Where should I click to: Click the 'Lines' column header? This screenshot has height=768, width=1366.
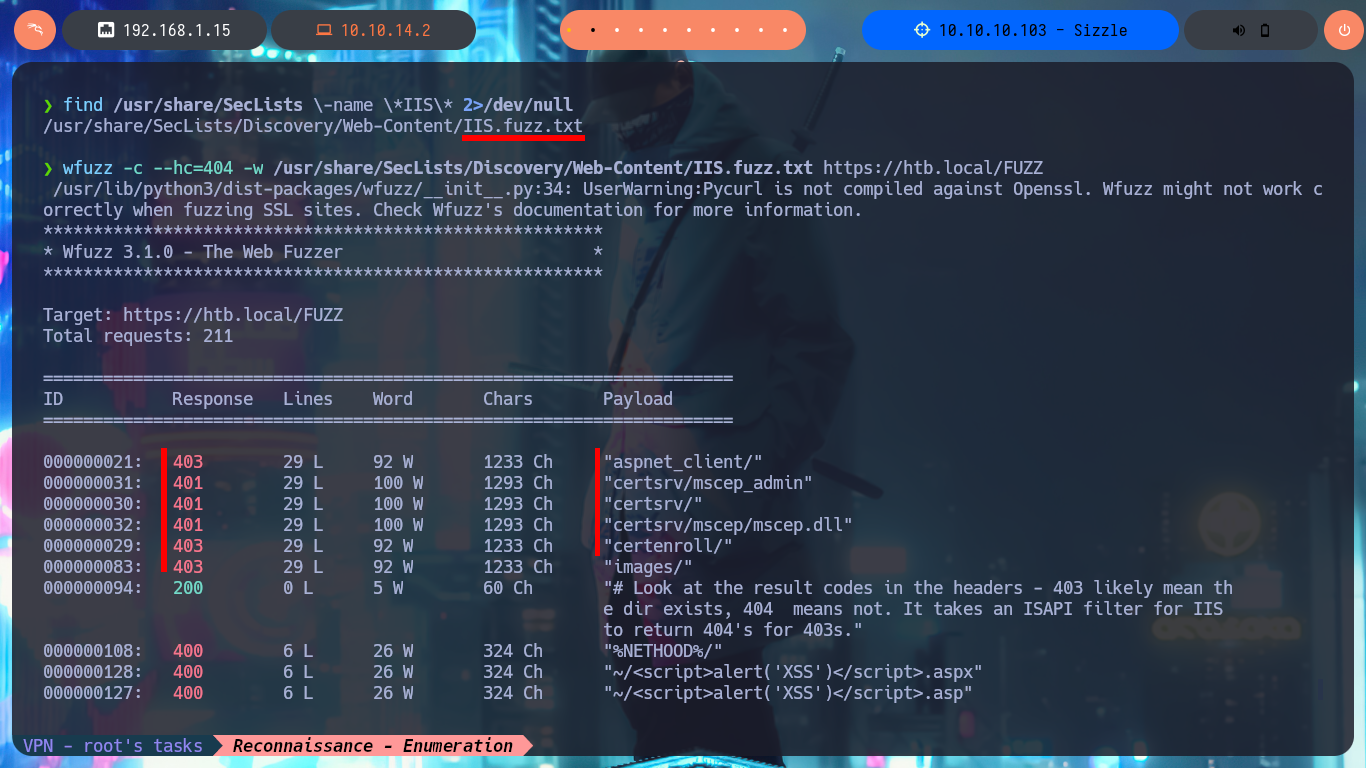tap(307, 399)
